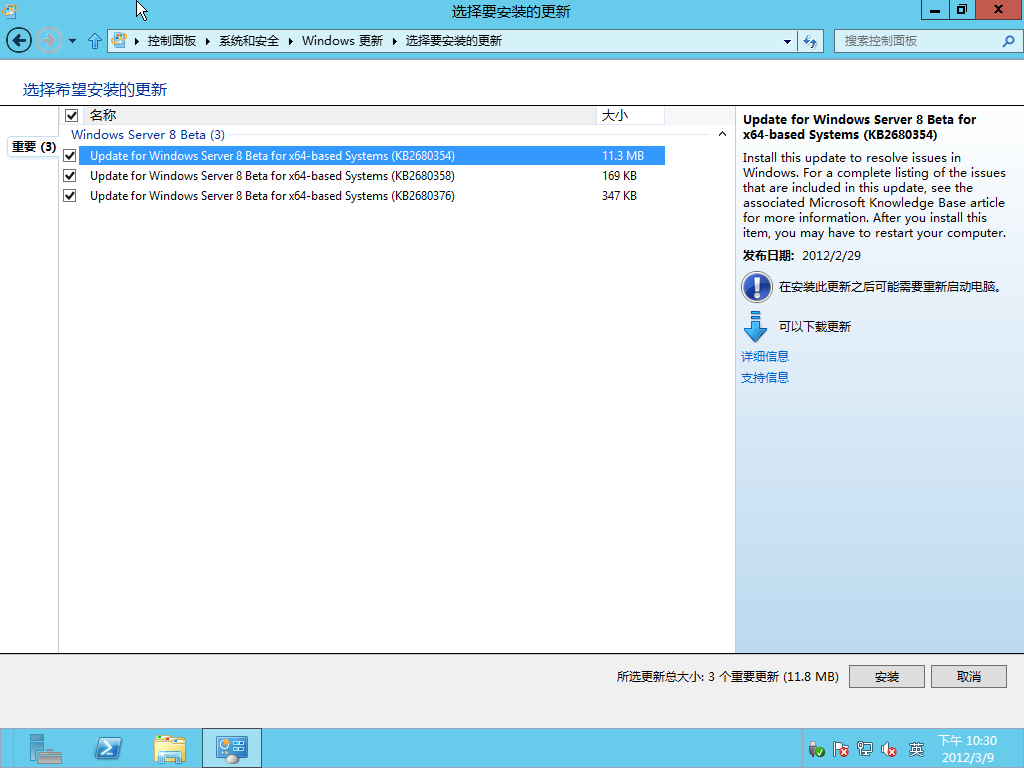Select the KB2680358 update row
Screen dimensions: 1024x768
372,176
